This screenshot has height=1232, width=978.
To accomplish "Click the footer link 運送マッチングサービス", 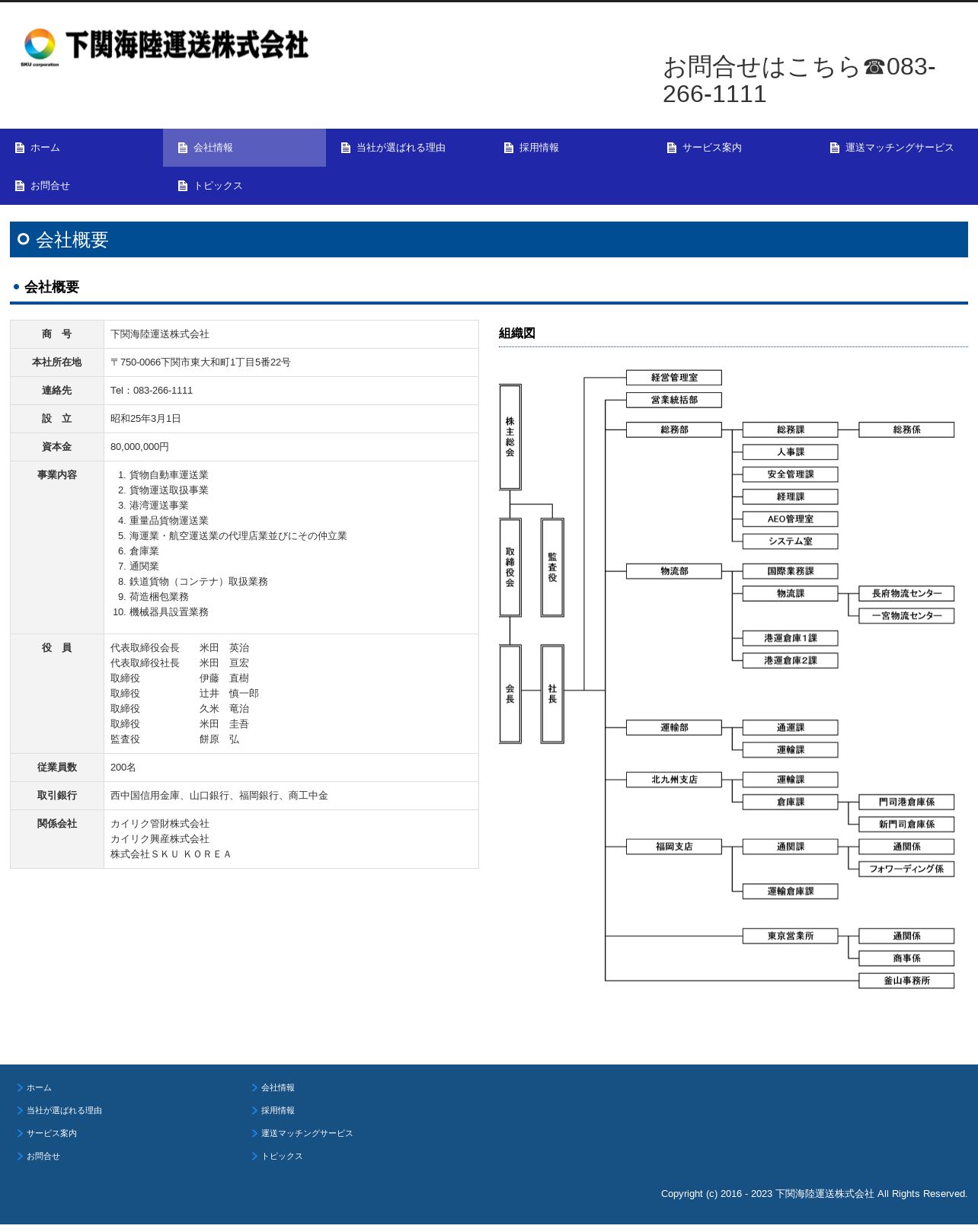I will click(x=307, y=1133).
